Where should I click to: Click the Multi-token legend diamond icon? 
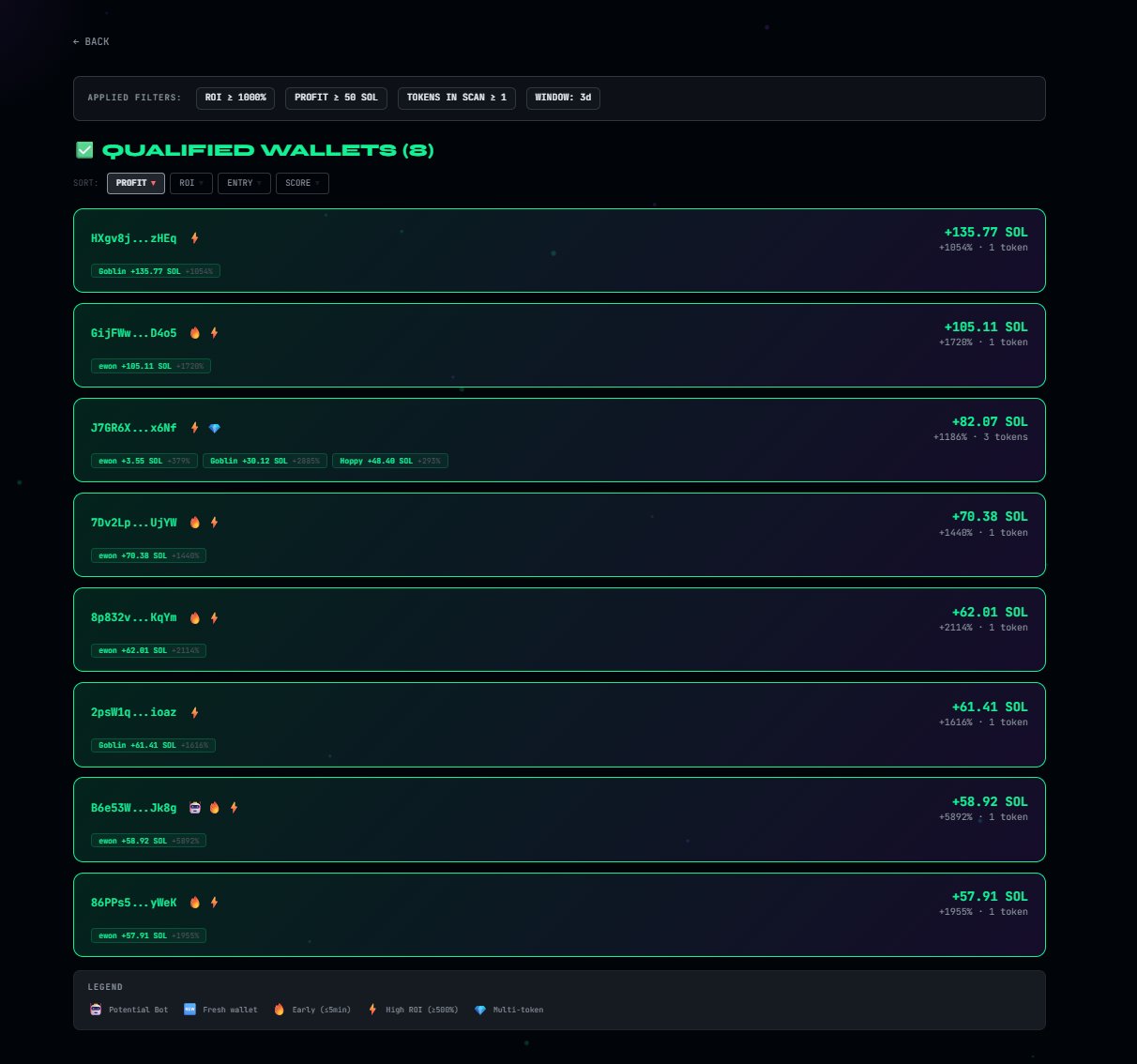pos(480,1010)
